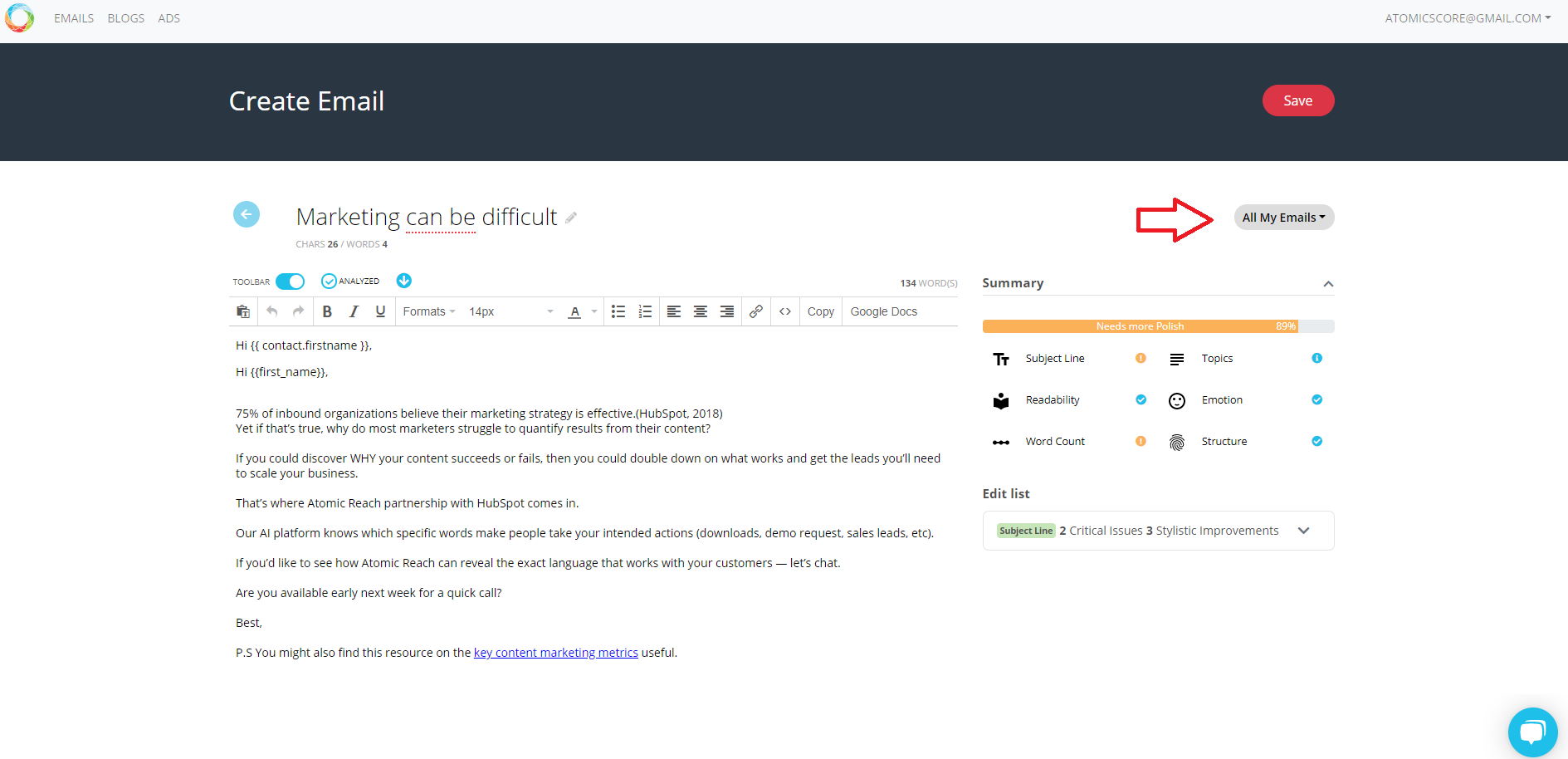Click the Needs more Polish score bar

pyautogui.click(x=1158, y=326)
